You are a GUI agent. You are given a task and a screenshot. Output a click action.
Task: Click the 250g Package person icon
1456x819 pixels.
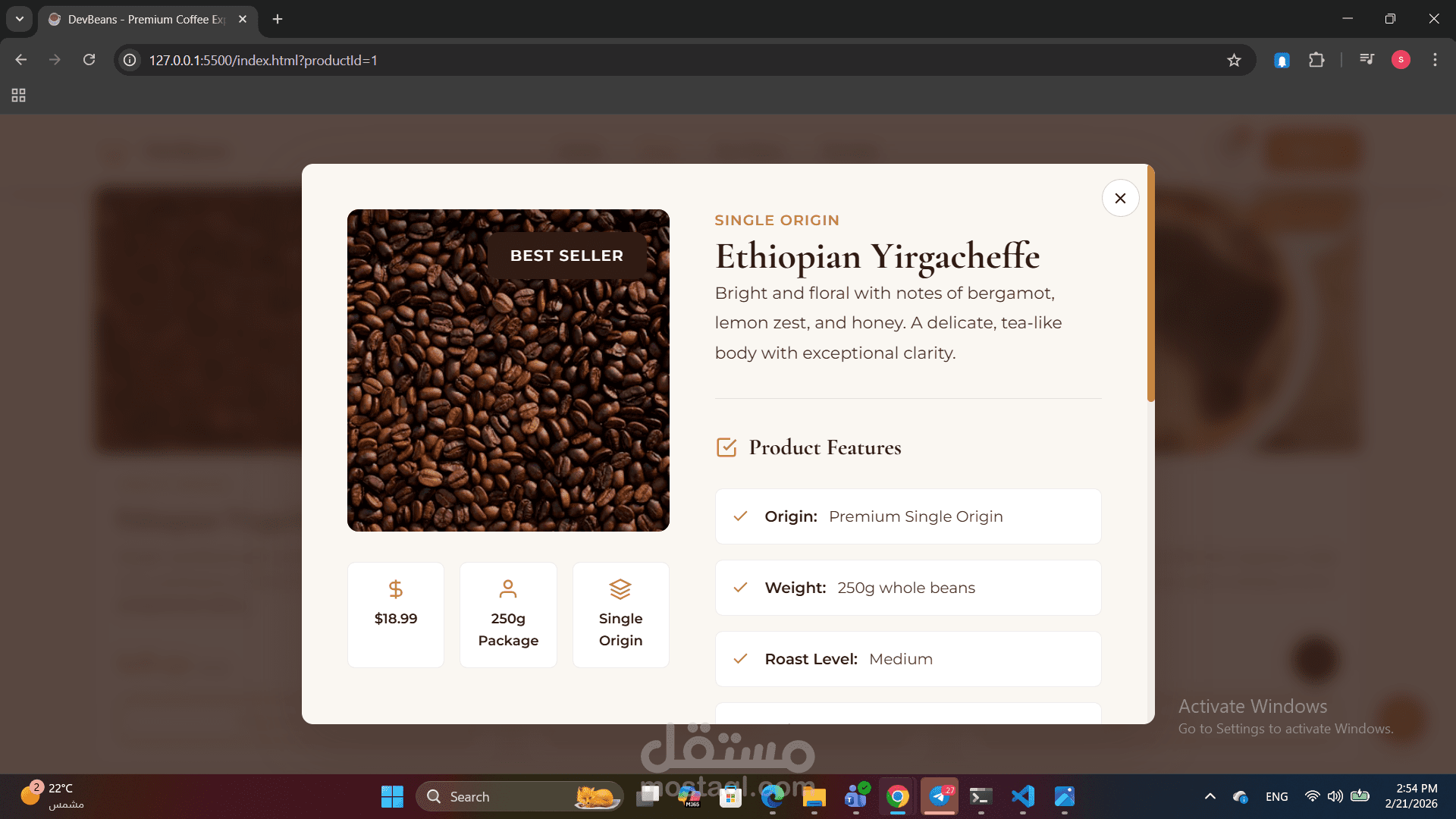click(508, 589)
